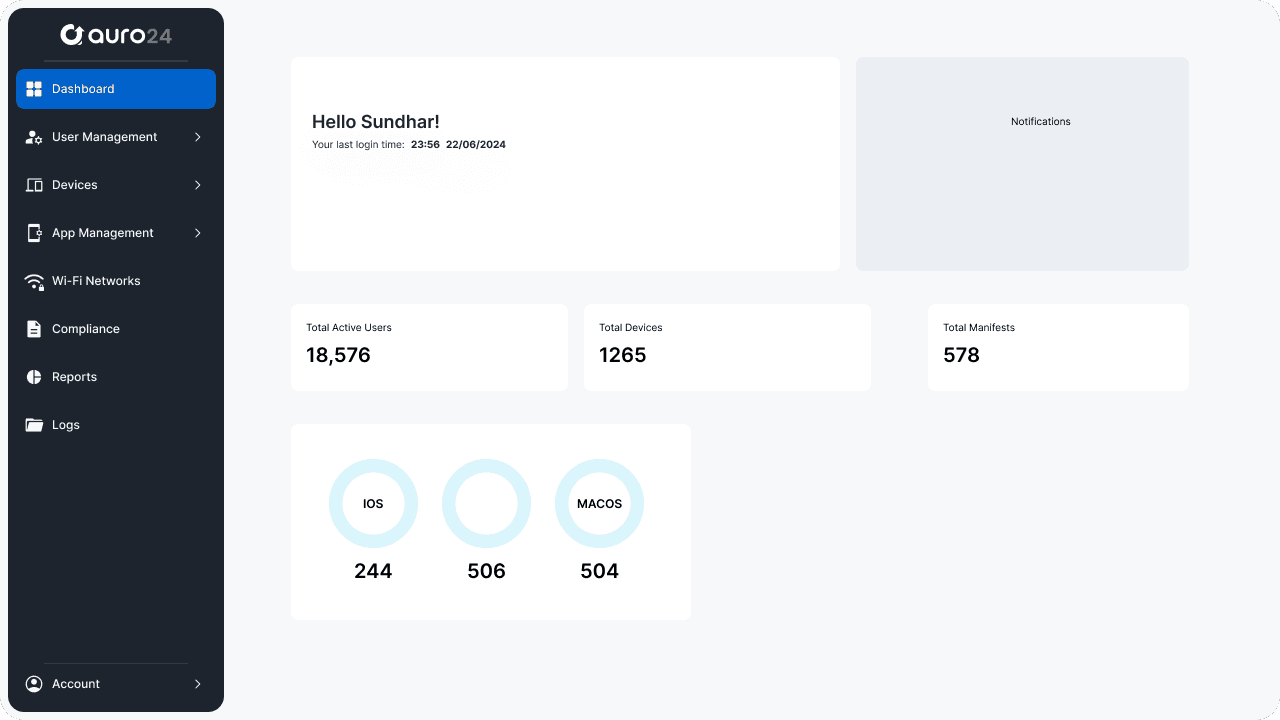Click the App Management icon
The image size is (1280, 720).
point(33,233)
